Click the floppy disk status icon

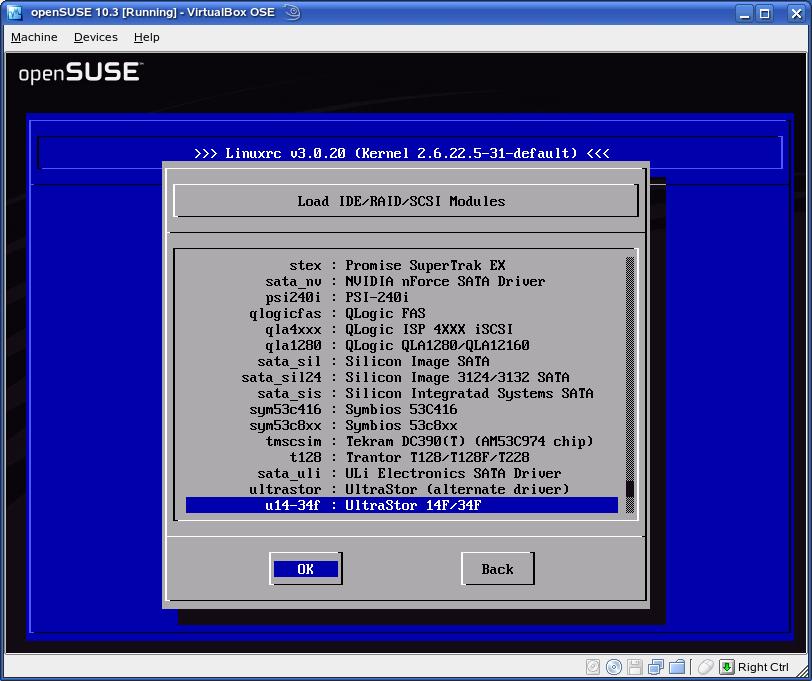click(x=634, y=666)
